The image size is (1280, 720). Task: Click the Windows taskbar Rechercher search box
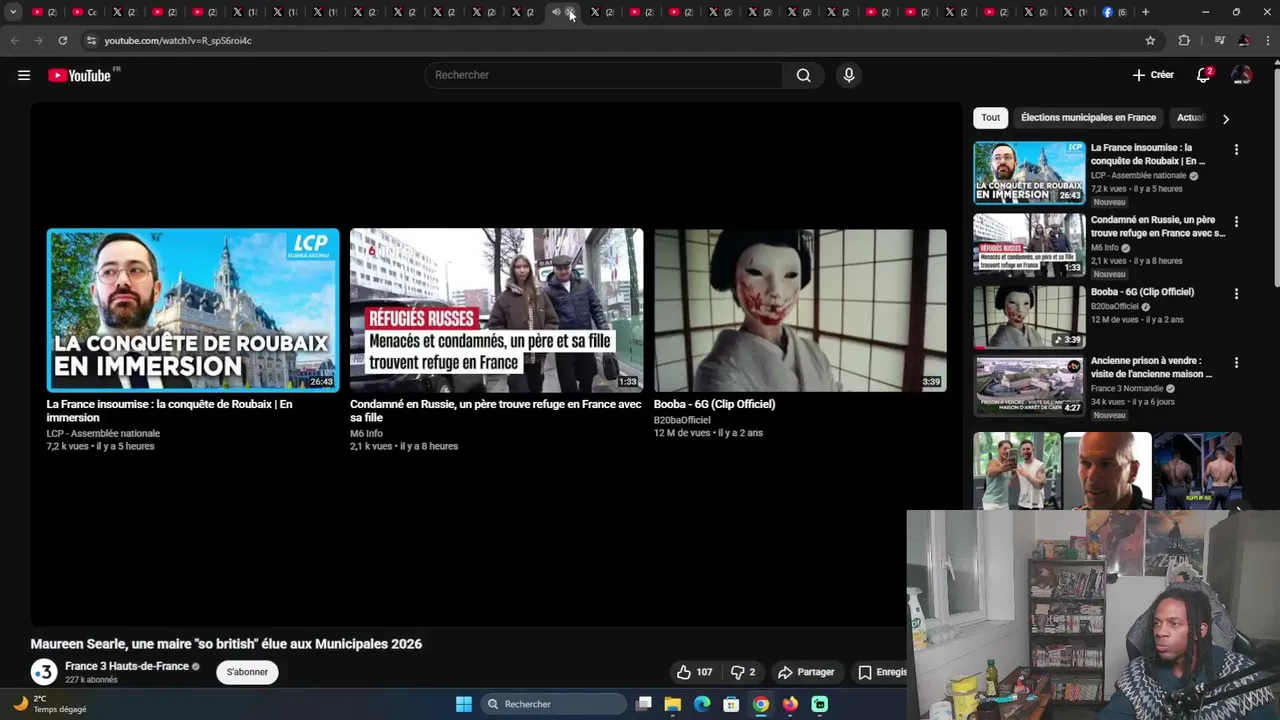(x=552, y=704)
